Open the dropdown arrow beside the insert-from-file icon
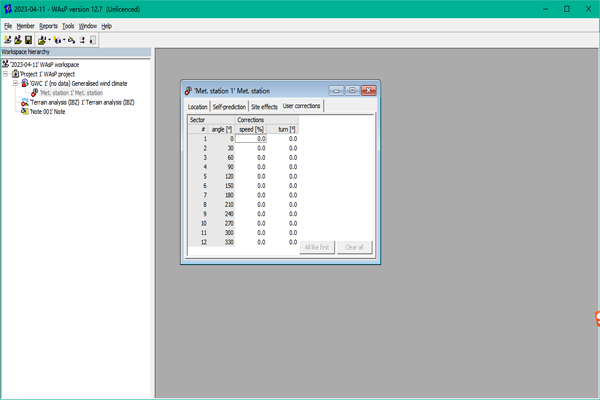The width and height of the screenshot is (600, 400). click(49, 40)
